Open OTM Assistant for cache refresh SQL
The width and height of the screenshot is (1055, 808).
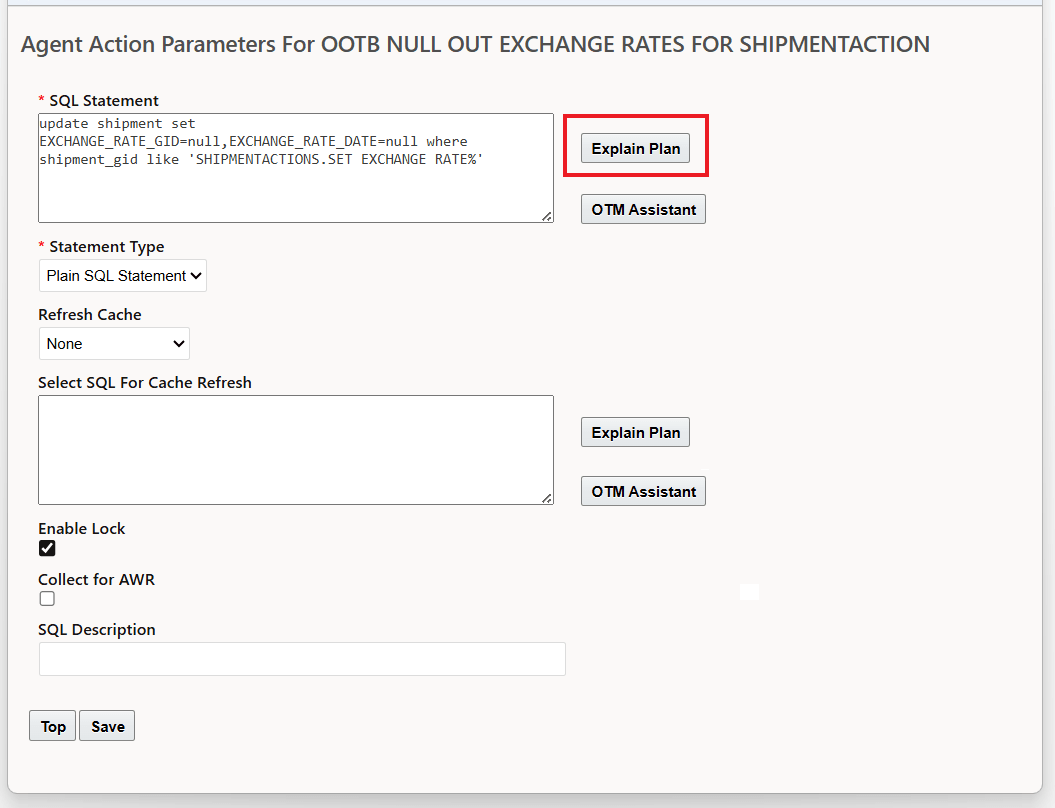coord(643,491)
